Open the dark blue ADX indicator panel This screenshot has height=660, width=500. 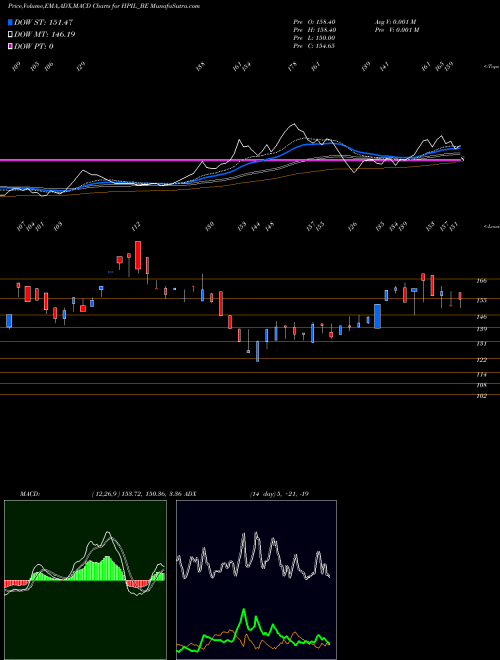pos(256,580)
